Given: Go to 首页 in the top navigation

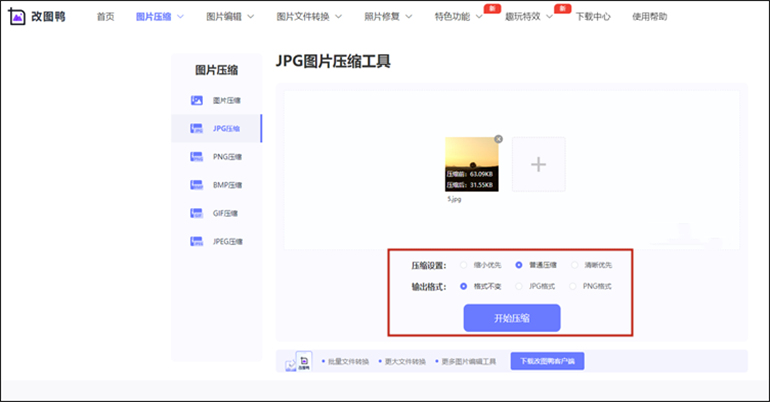Looking at the screenshot, I should (x=105, y=17).
